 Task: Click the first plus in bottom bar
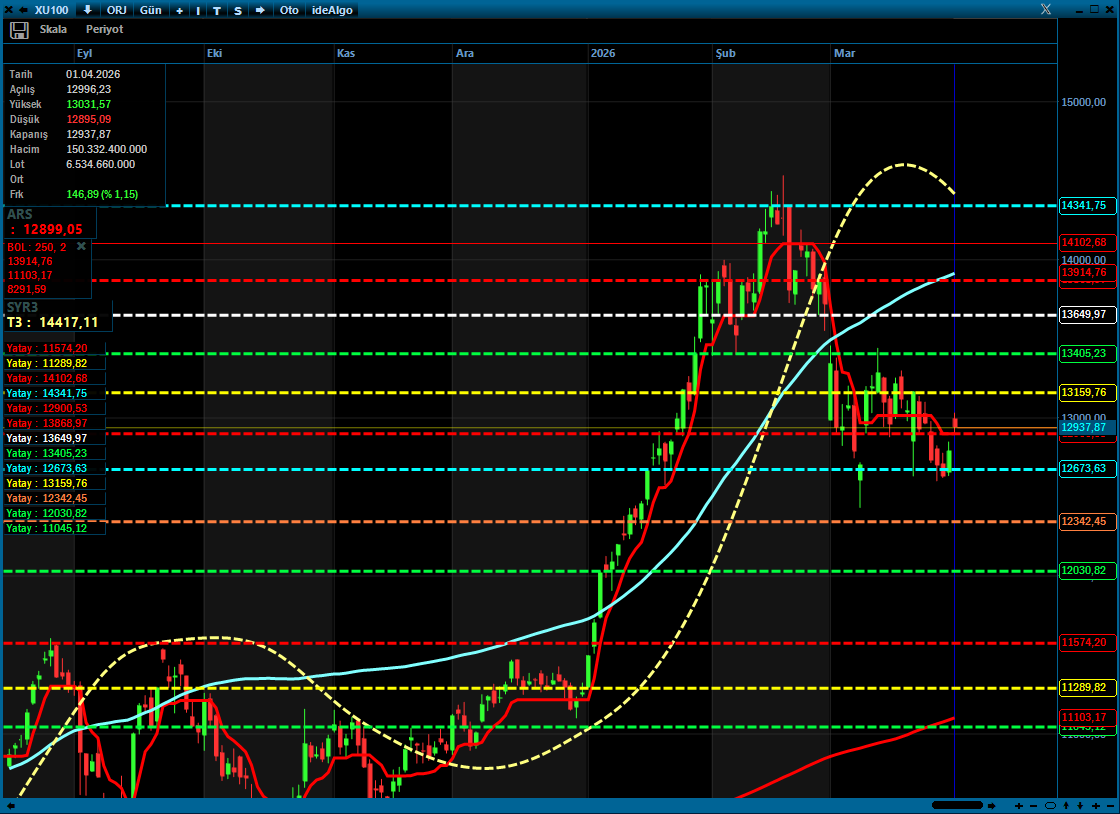(1019, 806)
